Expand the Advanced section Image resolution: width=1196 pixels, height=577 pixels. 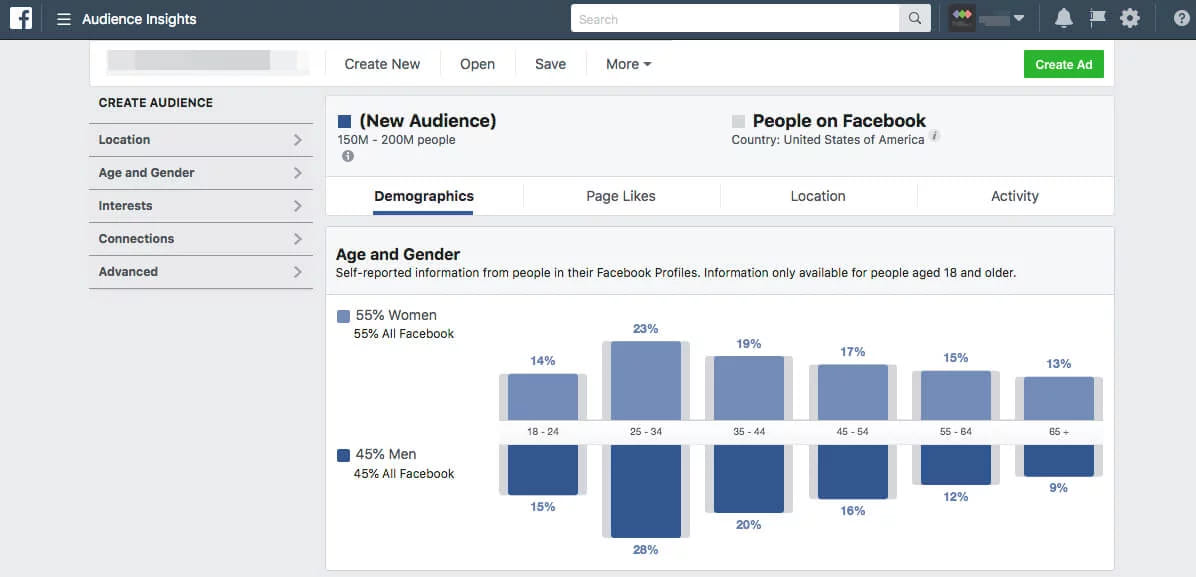(201, 271)
